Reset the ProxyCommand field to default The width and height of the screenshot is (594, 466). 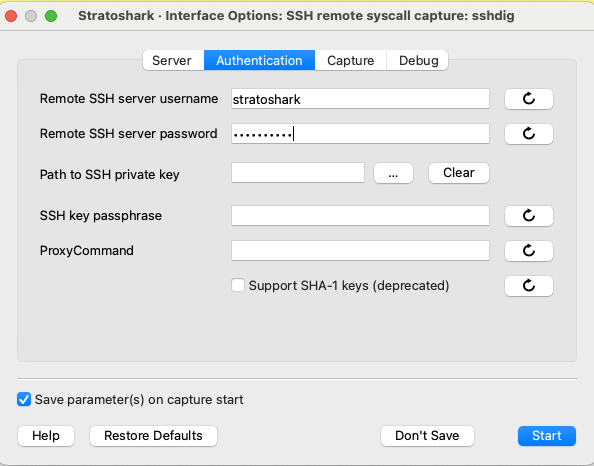[528, 250]
